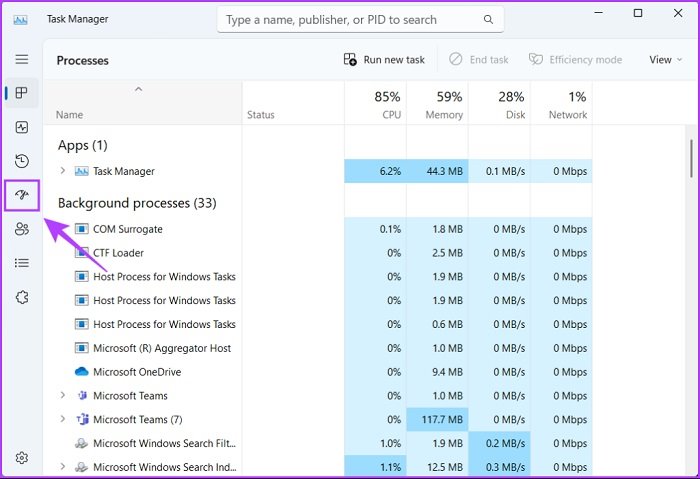
Task: Select the Apps (1) group heading
Action: (83, 146)
